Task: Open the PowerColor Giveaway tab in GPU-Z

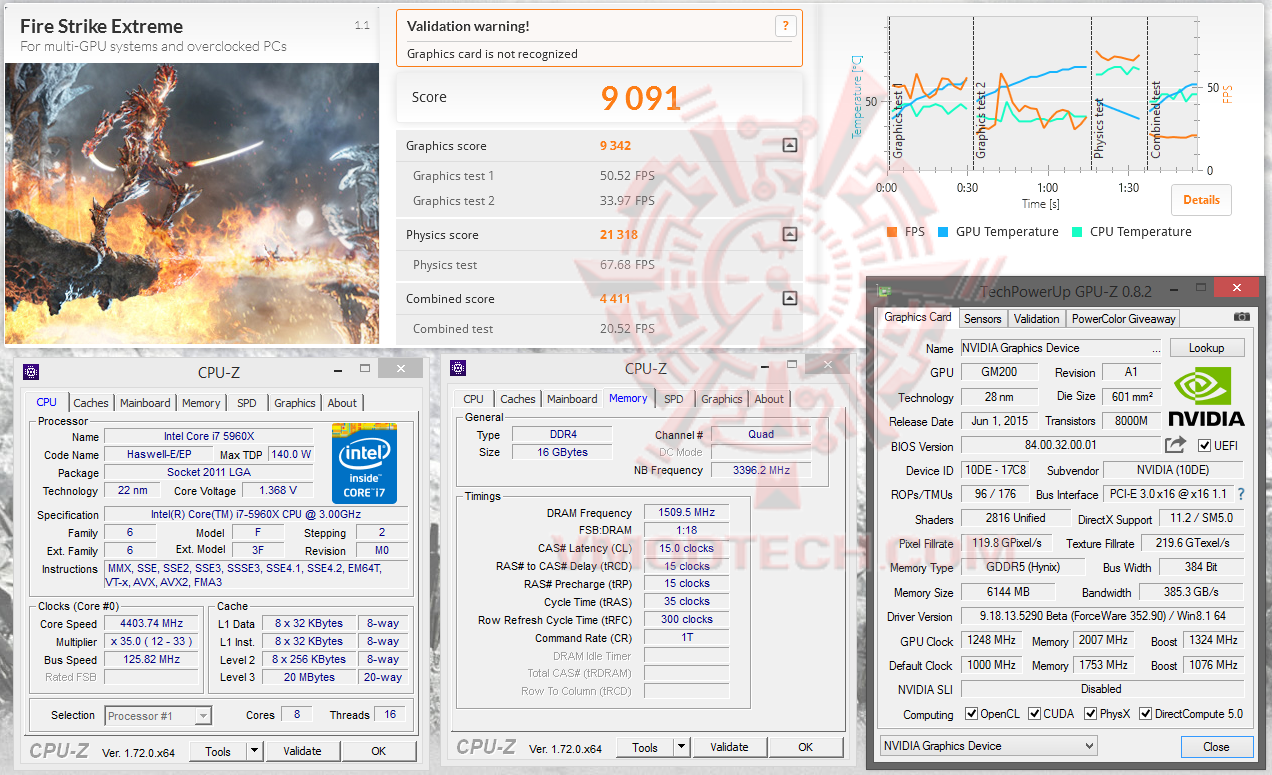Action: click(x=1124, y=318)
